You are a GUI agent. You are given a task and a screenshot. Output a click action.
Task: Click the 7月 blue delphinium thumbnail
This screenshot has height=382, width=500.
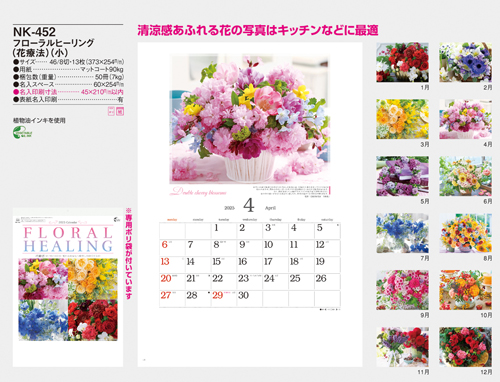coord(402,233)
